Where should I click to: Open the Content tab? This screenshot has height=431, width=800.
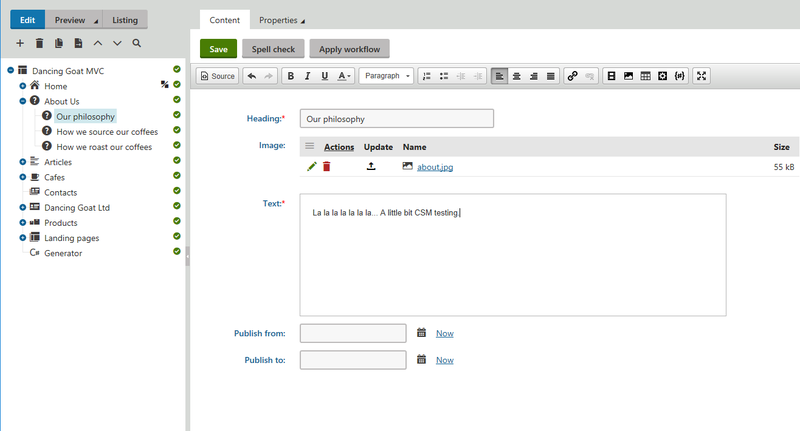(x=224, y=20)
